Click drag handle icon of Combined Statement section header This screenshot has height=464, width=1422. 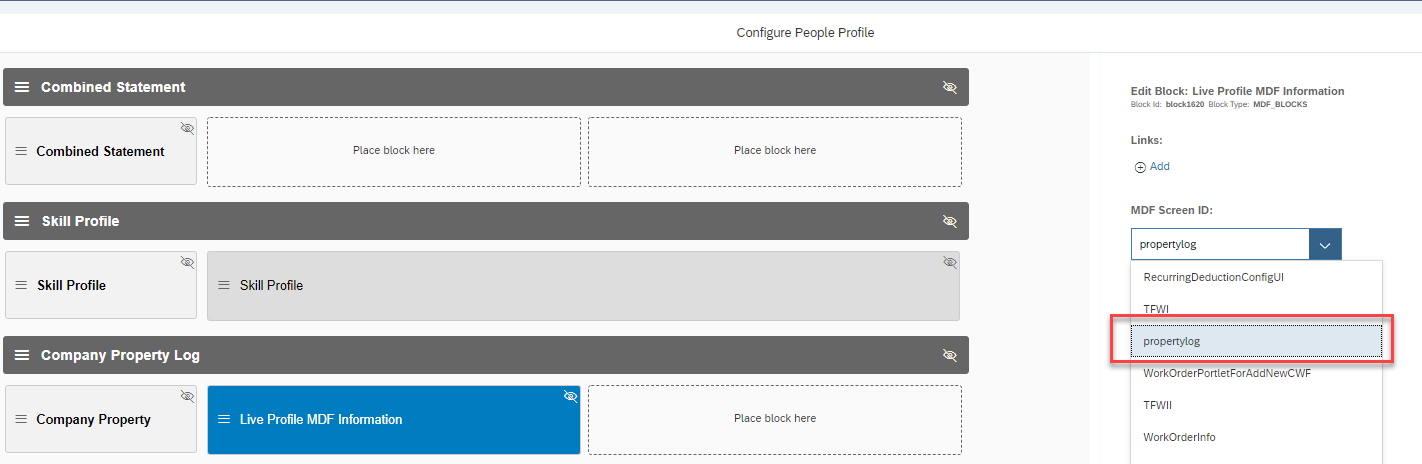[22, 87]
